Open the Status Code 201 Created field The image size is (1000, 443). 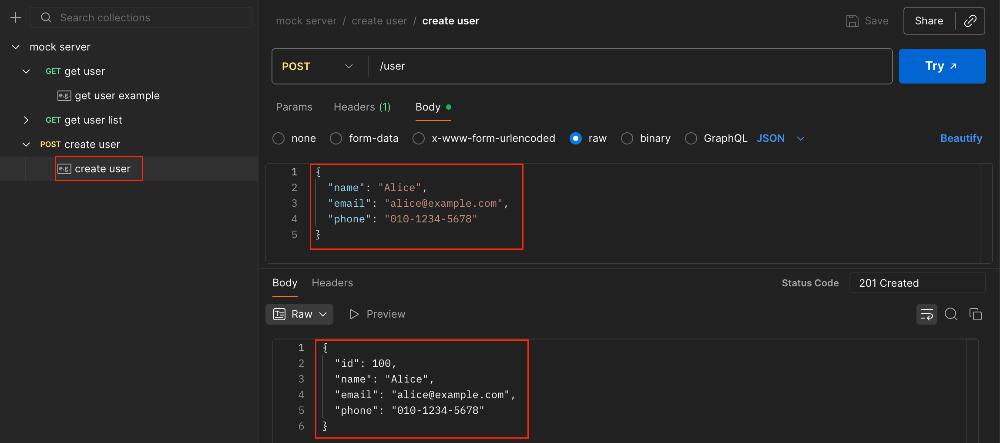pos(917,283)
